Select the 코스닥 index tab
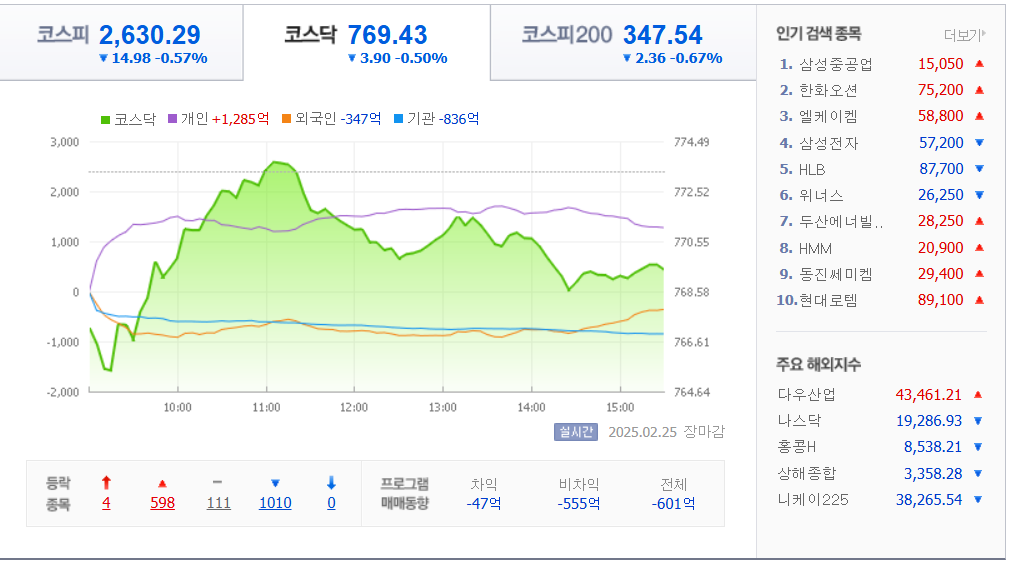The height and width of the screenshot is (564, 1010). point(367,42)
